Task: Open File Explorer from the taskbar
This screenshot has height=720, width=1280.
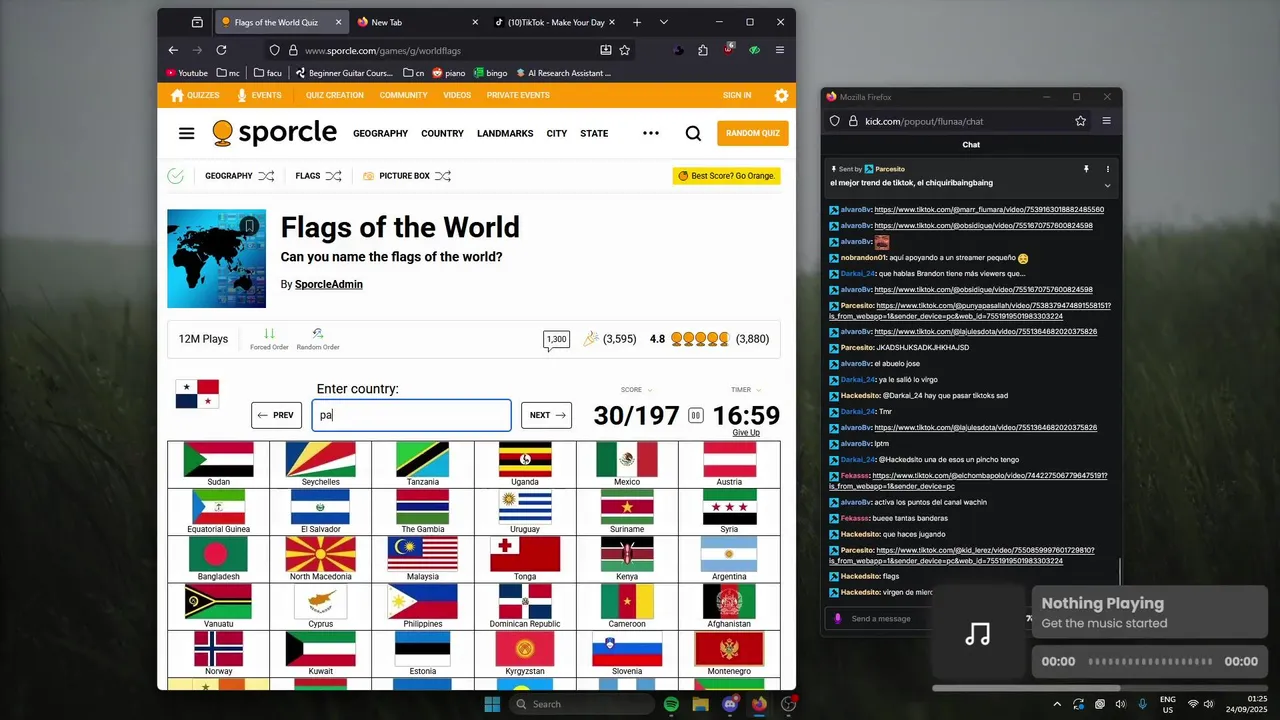Action: point(701,704)
